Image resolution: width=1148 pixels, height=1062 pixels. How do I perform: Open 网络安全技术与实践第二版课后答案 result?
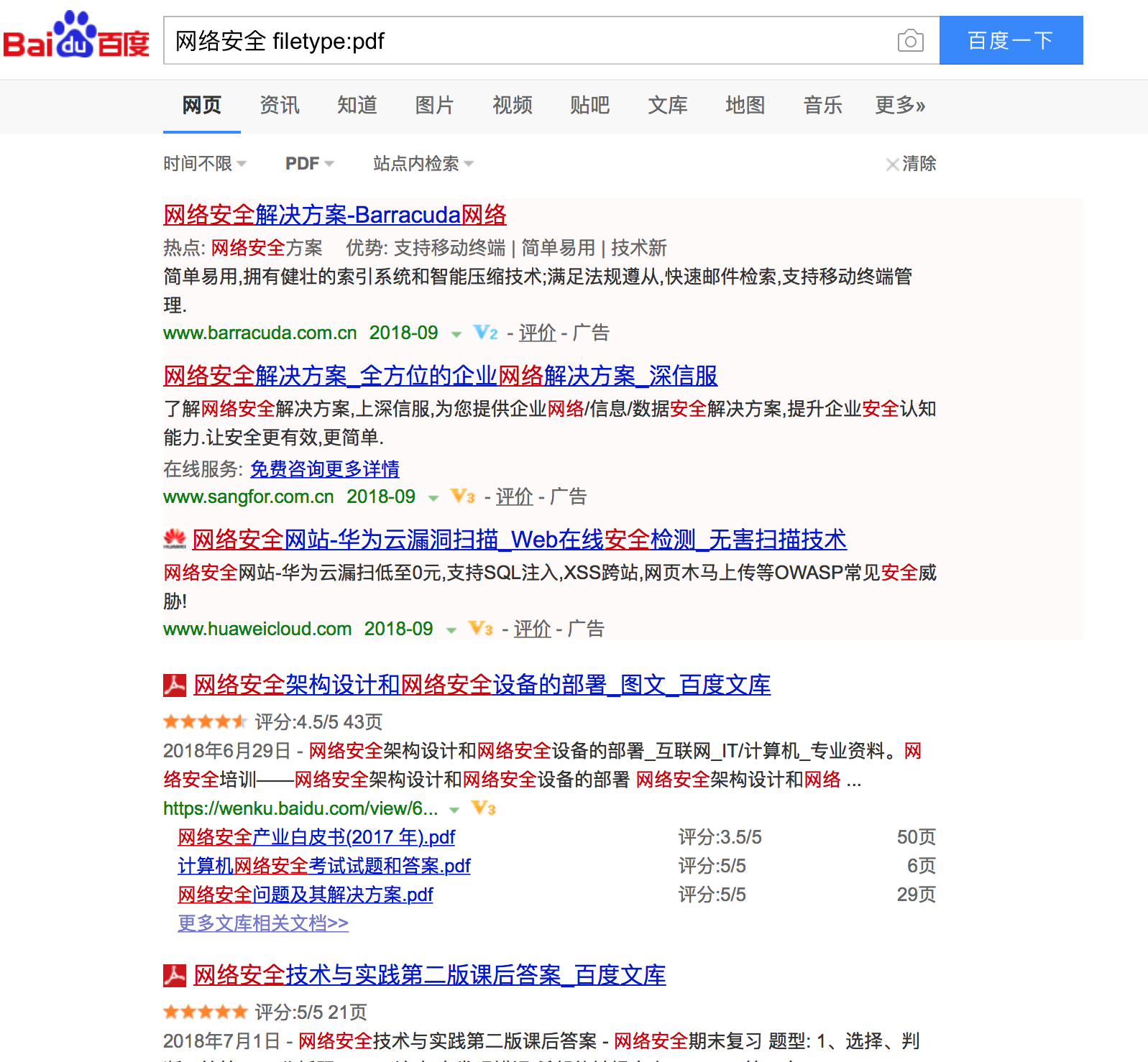[430, 975]
